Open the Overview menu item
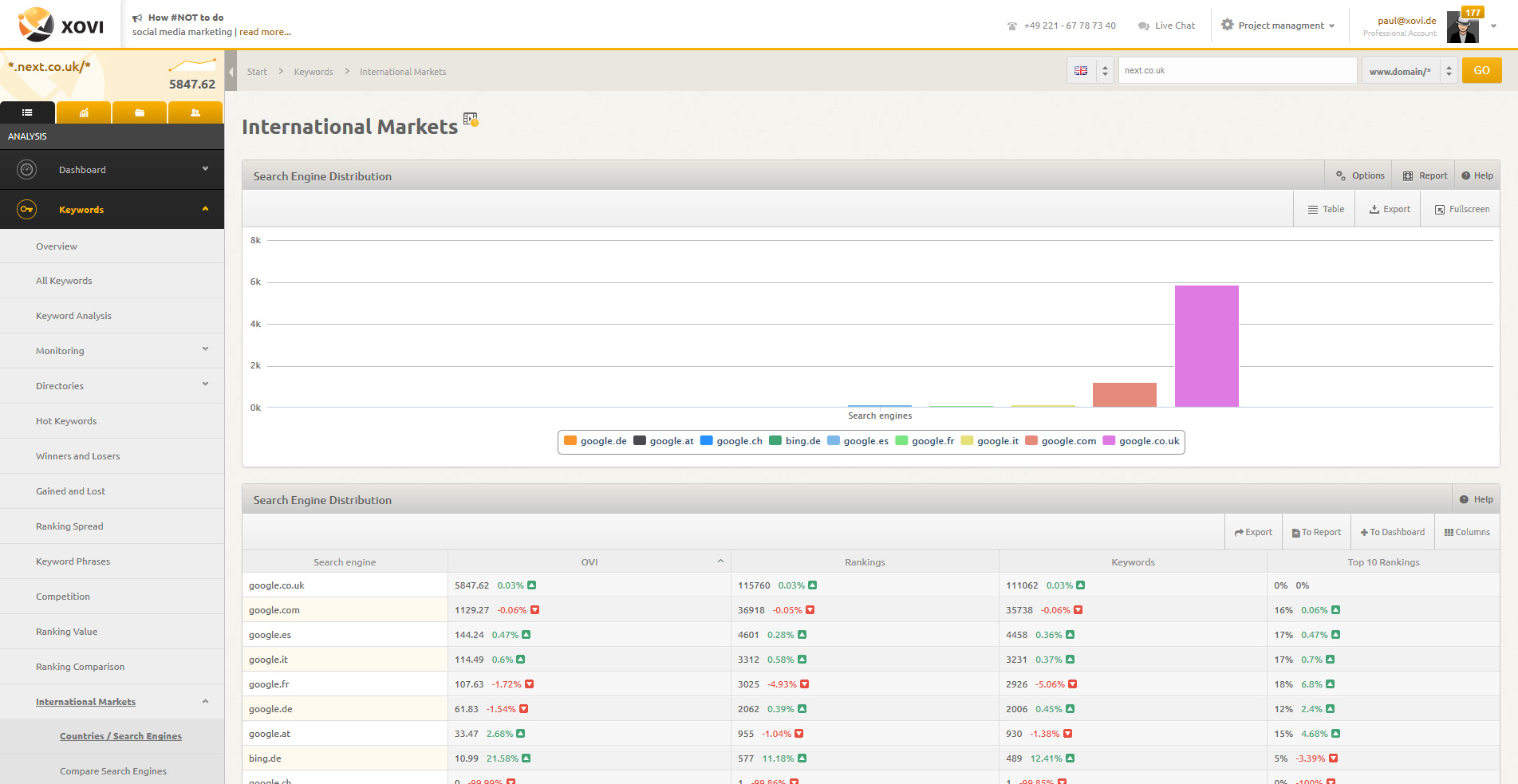This screenshot has height=784, width=1518. click(x=57, y=246)
